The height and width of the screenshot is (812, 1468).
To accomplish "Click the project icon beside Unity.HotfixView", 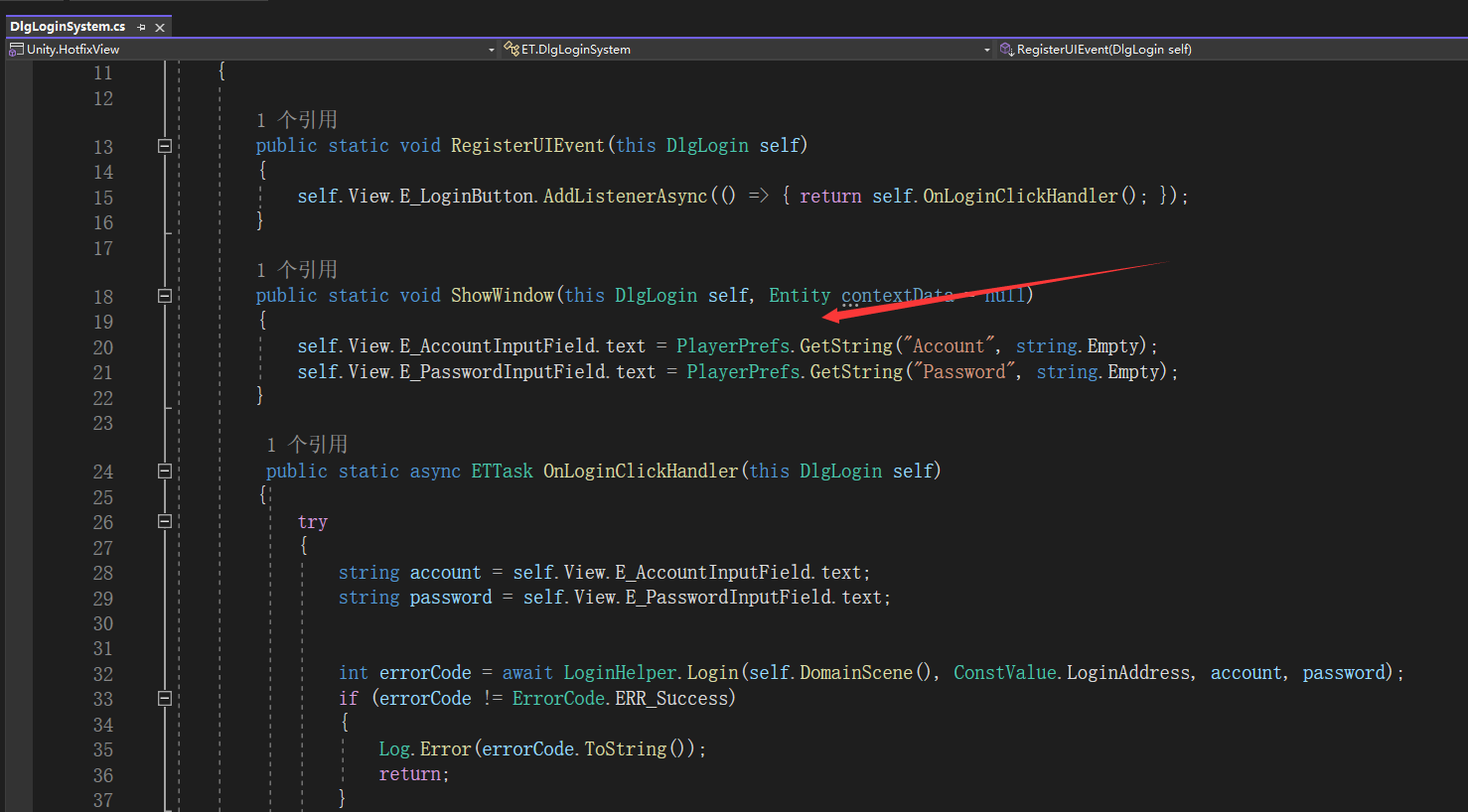I will click(17, 49).
